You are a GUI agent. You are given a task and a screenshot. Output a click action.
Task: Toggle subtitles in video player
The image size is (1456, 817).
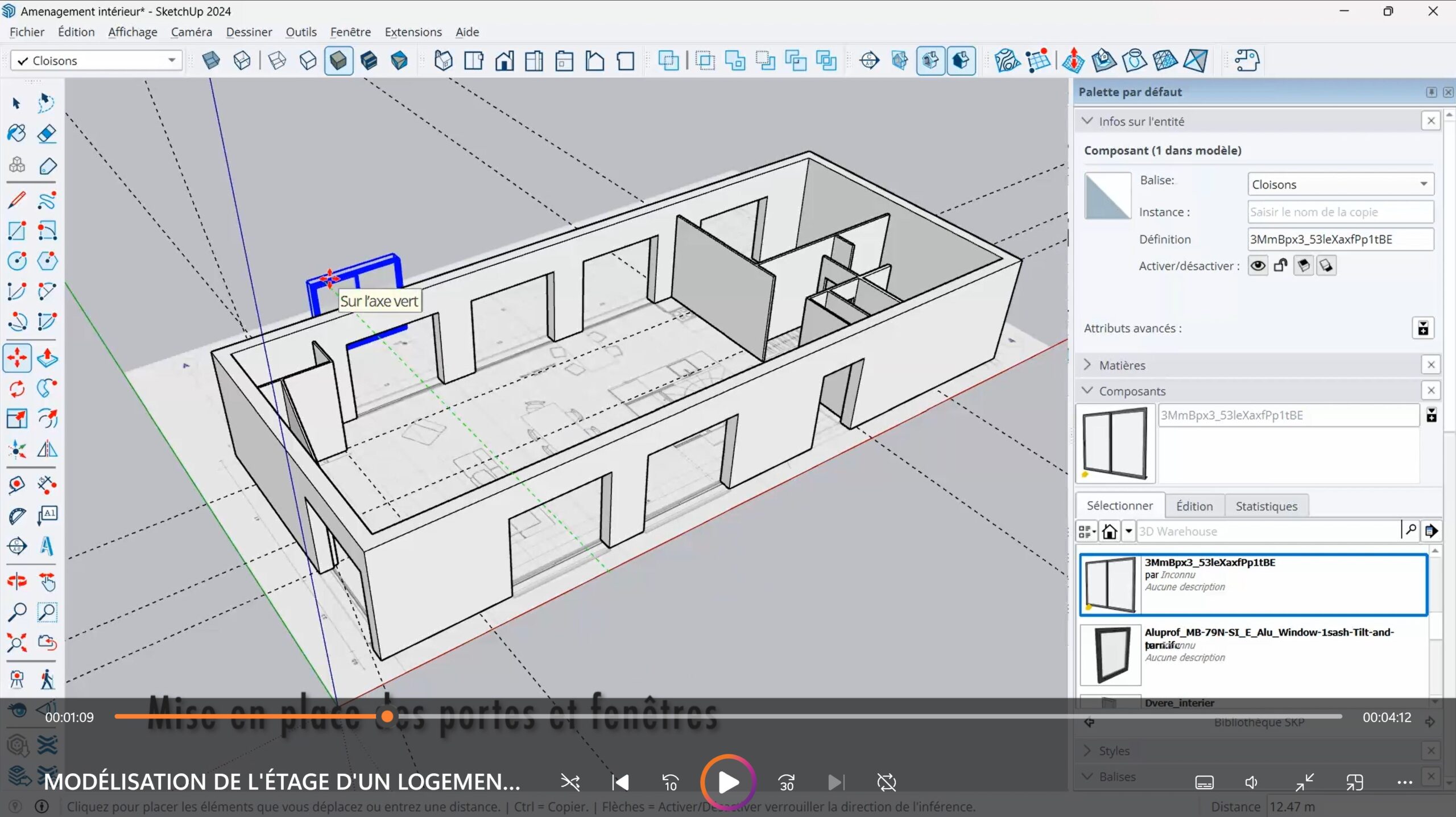(1204, 782)
